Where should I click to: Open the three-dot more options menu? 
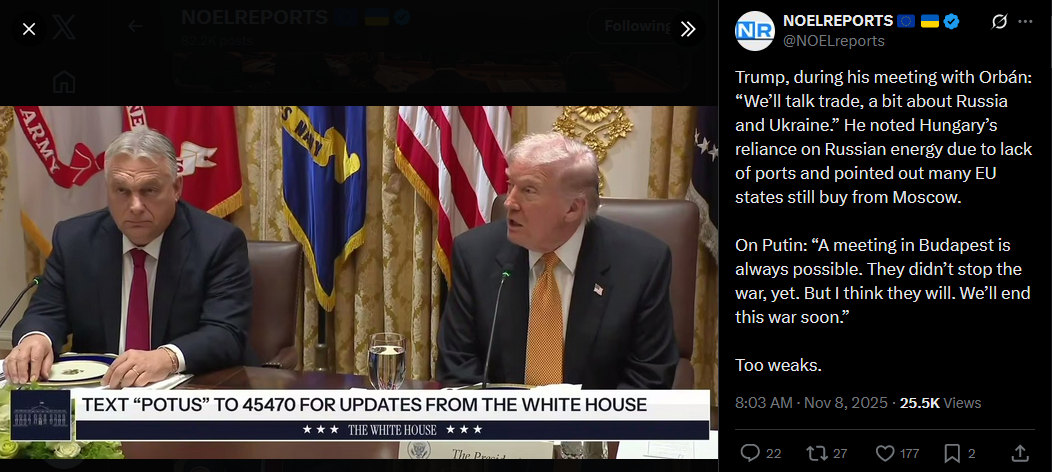[x=1025, y=21]
